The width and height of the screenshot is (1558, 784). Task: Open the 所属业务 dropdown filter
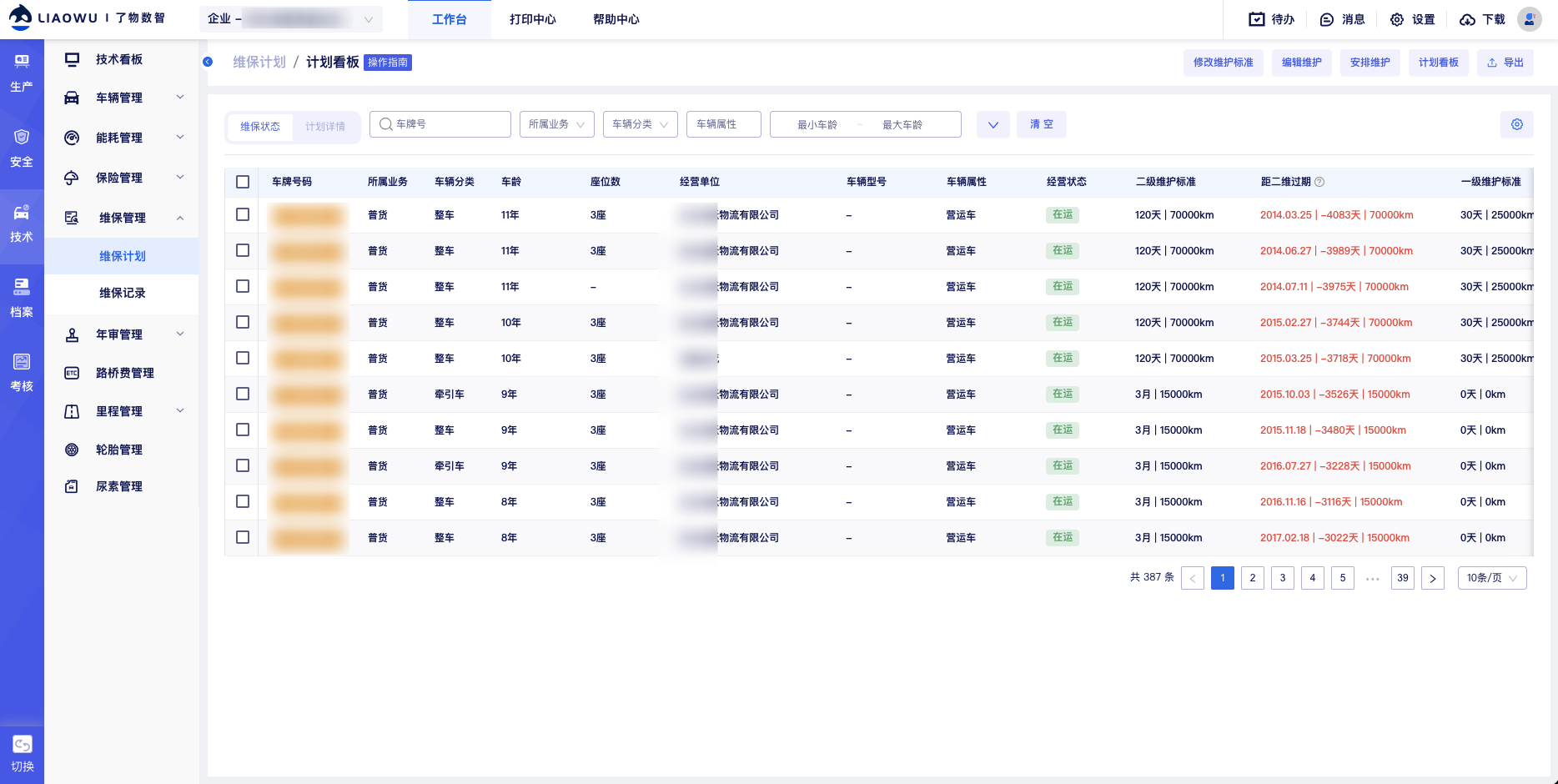point(556,124)
